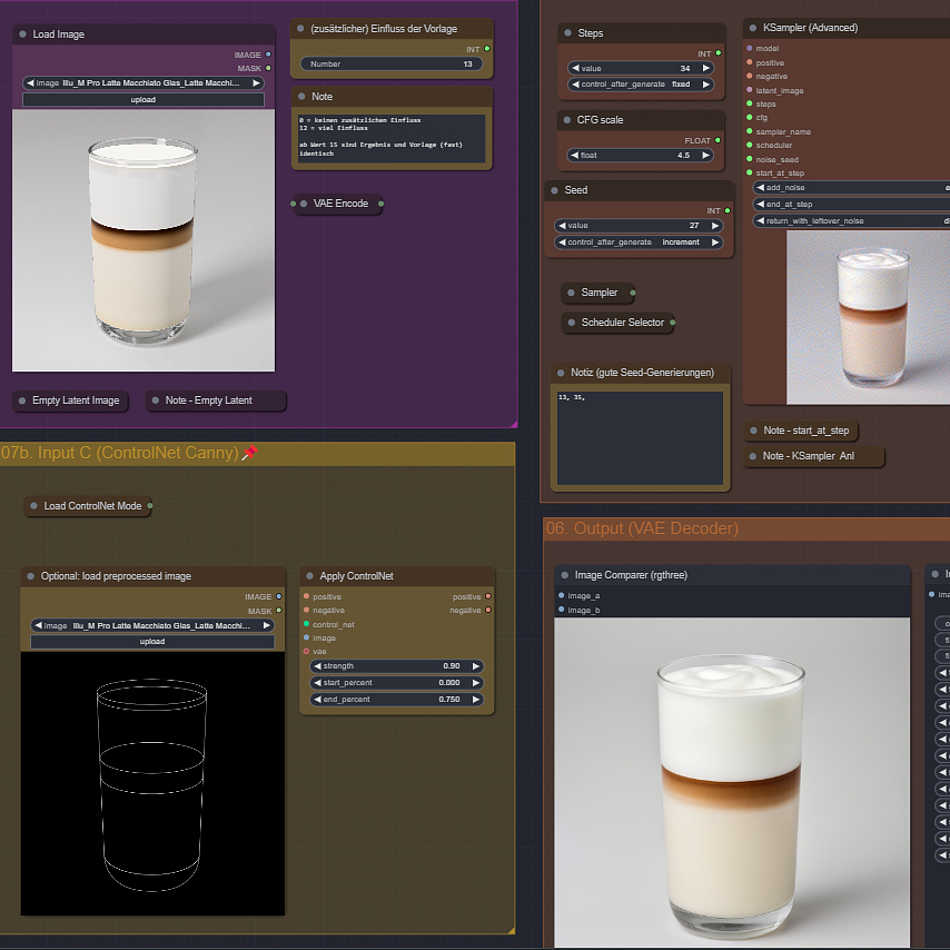Screen dimensions: 950x950
Task: Click the strength value slider in Apply ControlNet
Action: point(397,666)
